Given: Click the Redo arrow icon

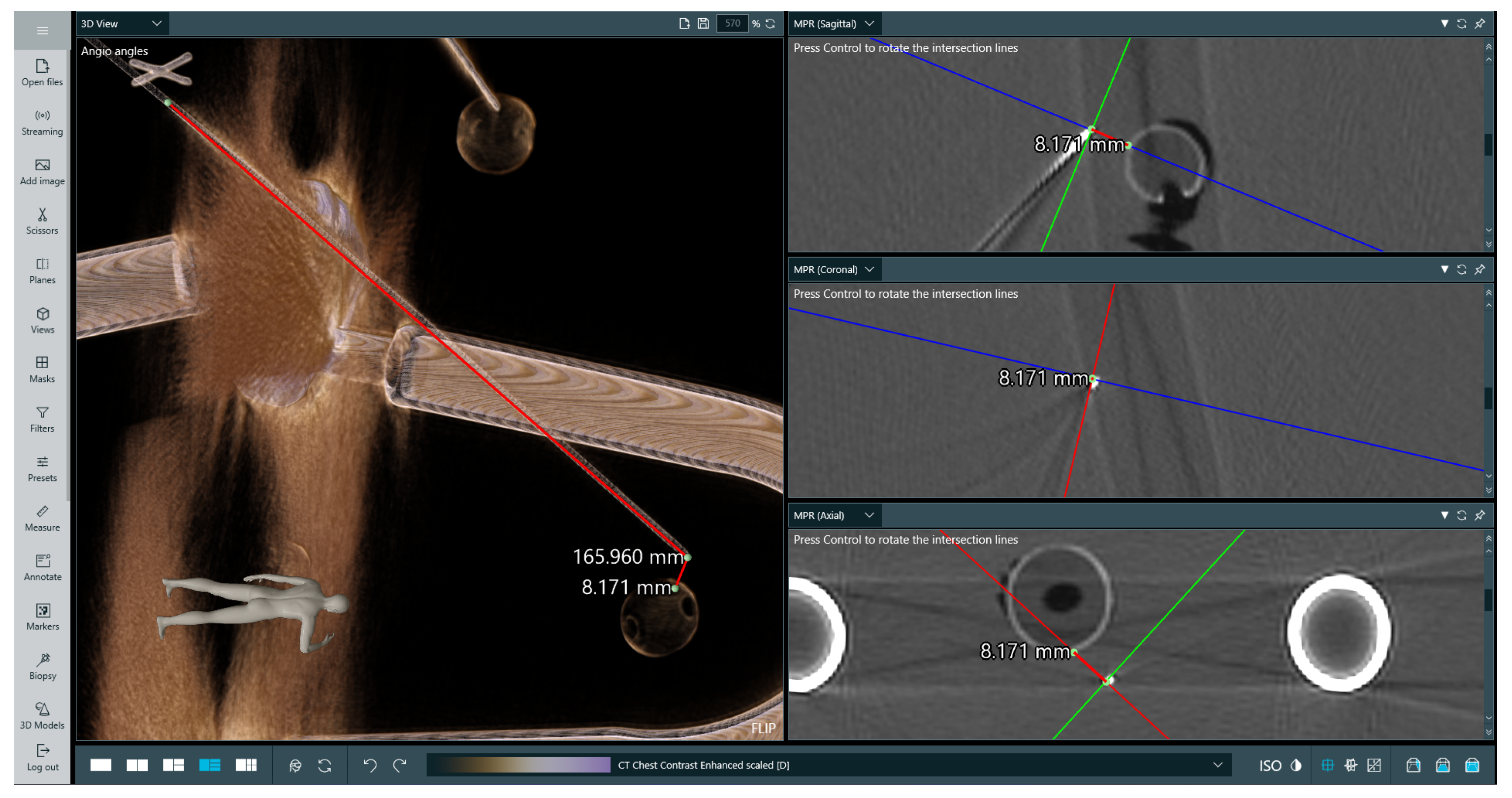Looking at the screenshot, I should coord(400,765).
